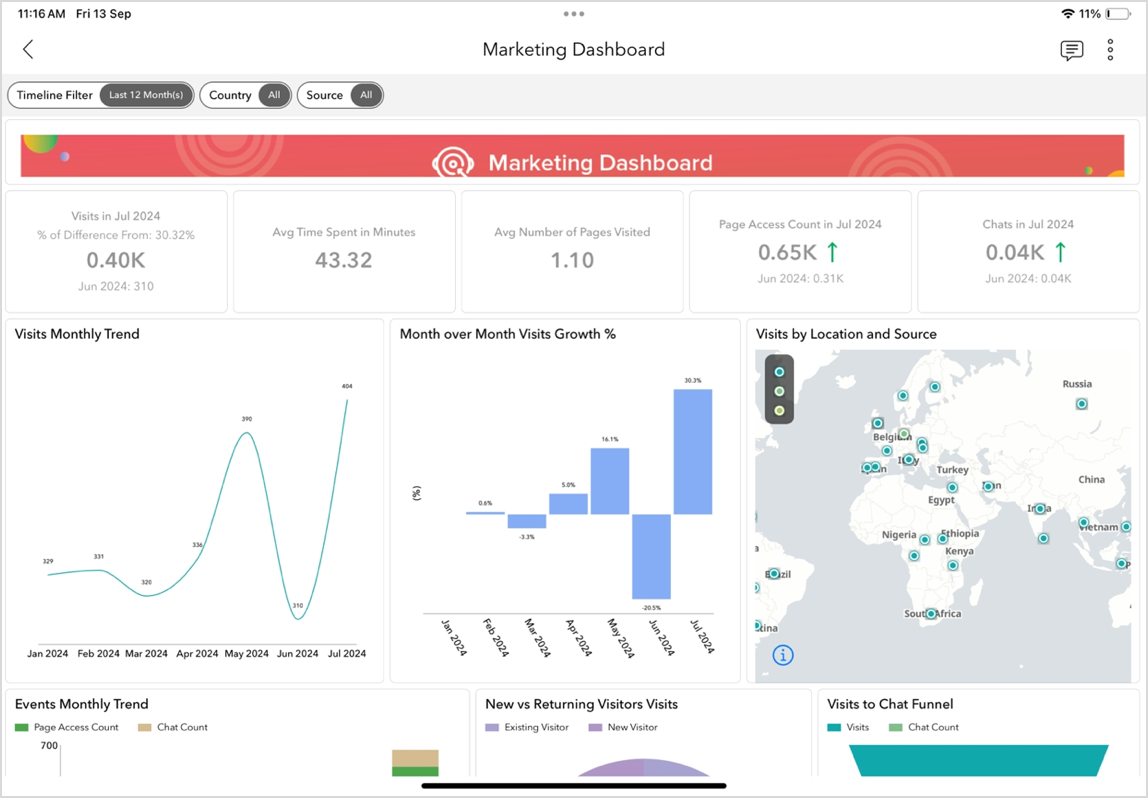Select the Visits in Jul 2024 KPI card
Image resolution: width=1148 pixels, height=798 pixels.
tap(116, 252)
